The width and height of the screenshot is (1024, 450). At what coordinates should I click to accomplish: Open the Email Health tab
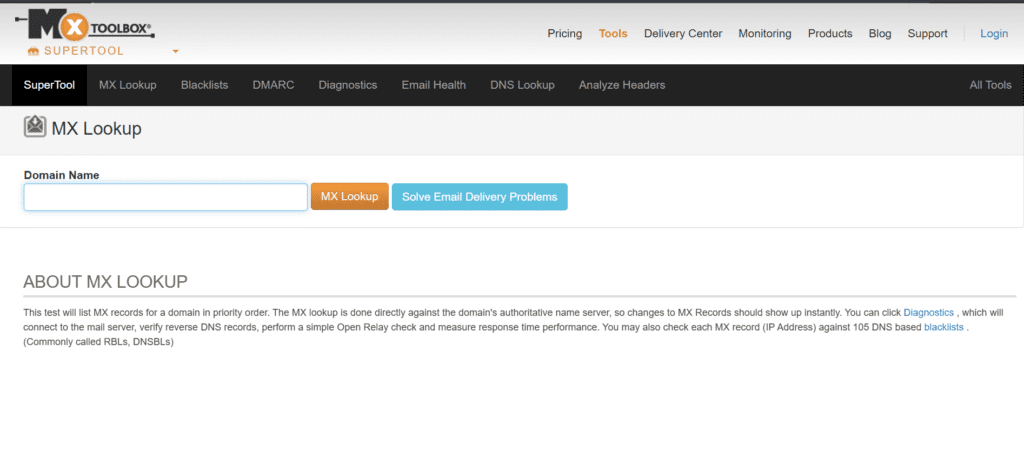pyautogui.click(x=434, y=85)
